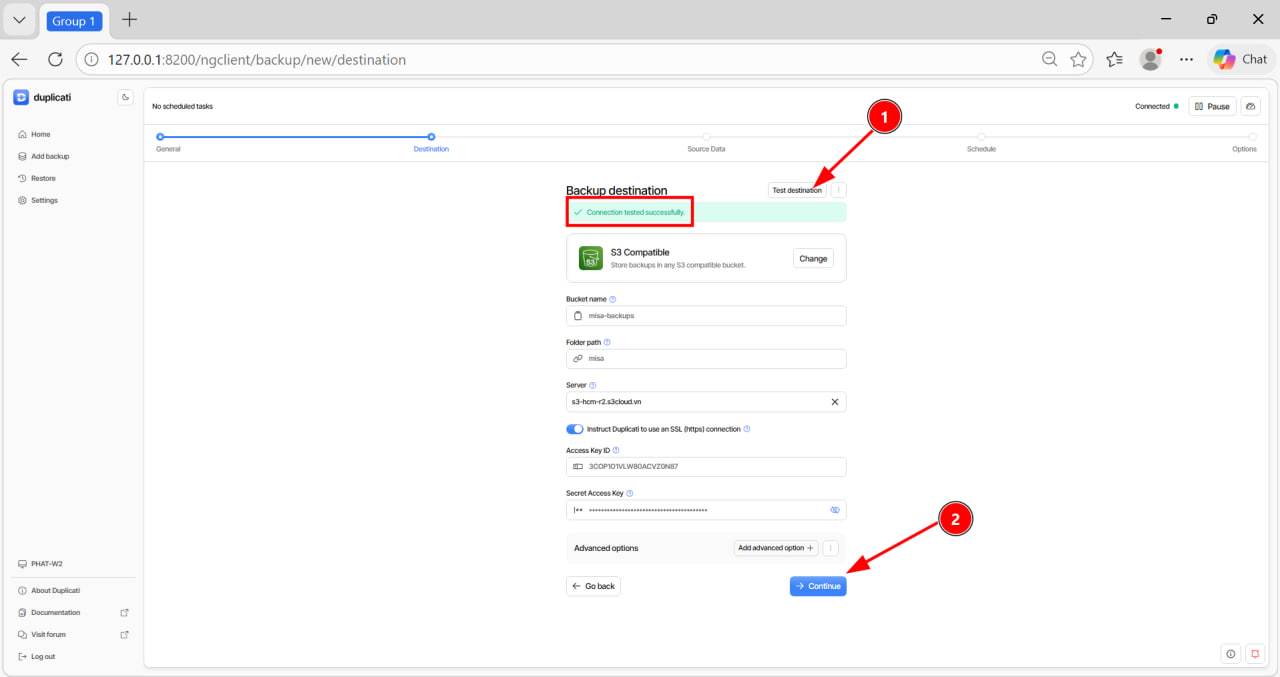This screenshot has height=677, width=1280.
Task: Disable the SSL (https) connection toggle
Action: 575,429
